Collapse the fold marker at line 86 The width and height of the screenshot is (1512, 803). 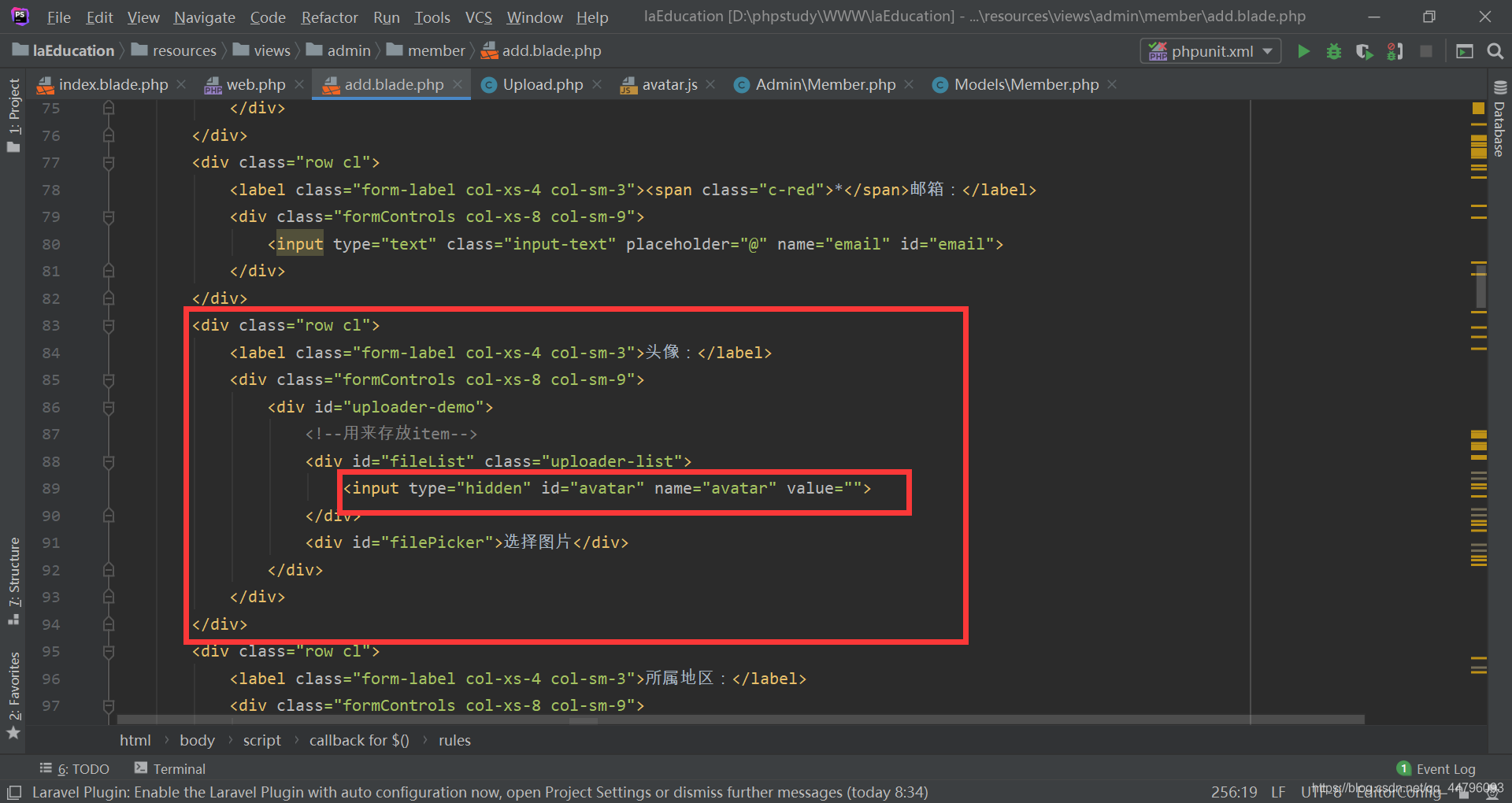coord(109,408)
